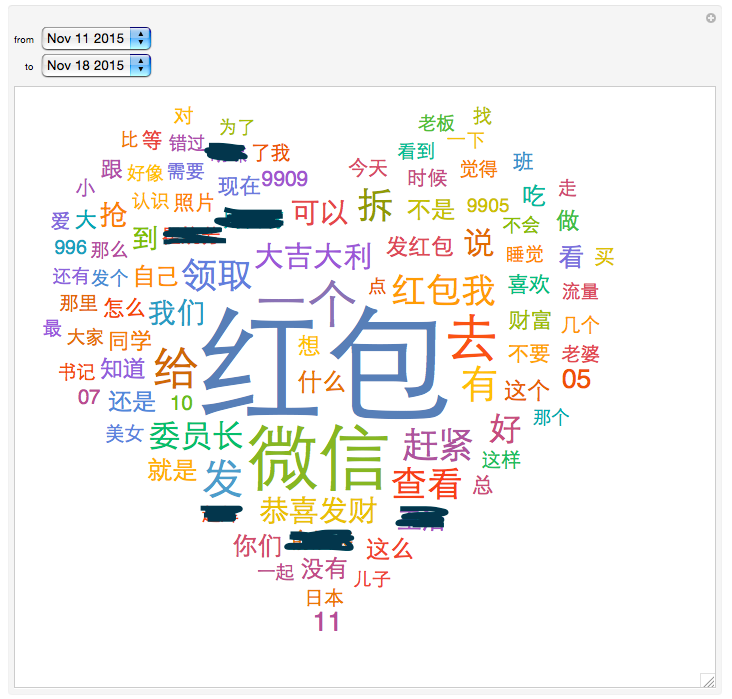Image resolution: width=732 pixels, height=699 pixels.
Task: Click the blue word 我们
Action: point(177,312)
